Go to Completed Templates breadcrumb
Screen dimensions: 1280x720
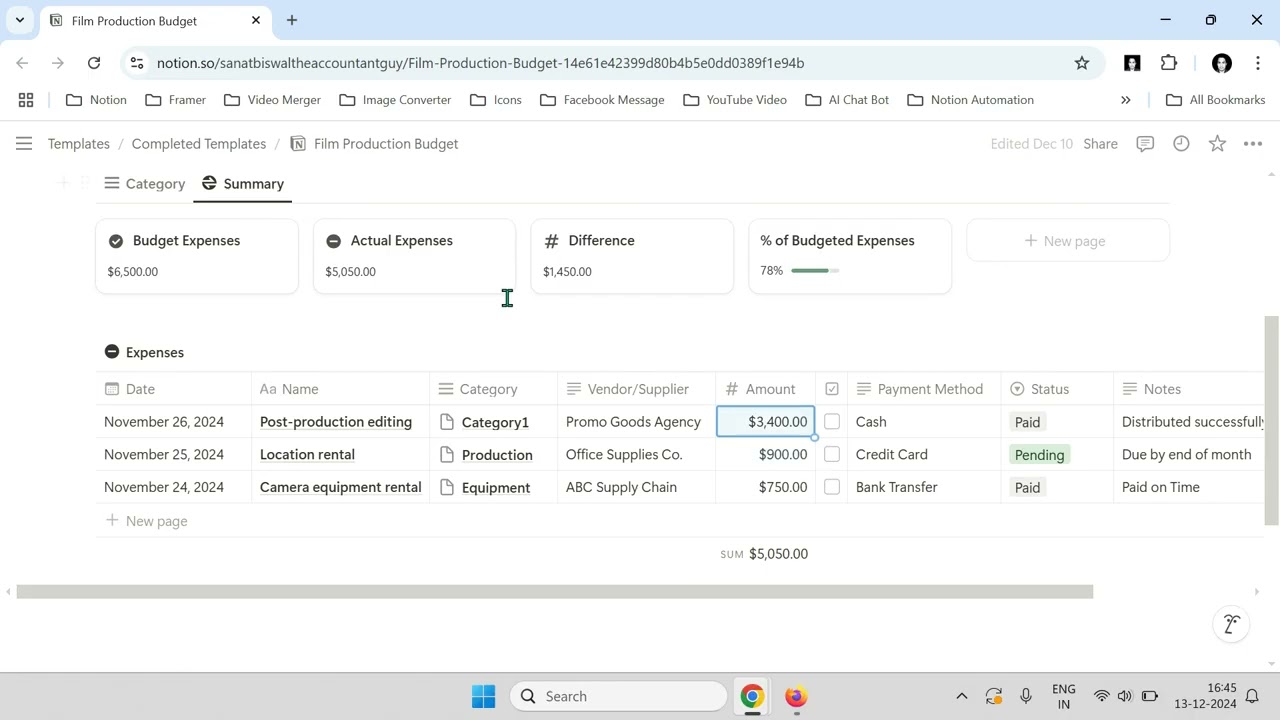click(x=199, y=144)
